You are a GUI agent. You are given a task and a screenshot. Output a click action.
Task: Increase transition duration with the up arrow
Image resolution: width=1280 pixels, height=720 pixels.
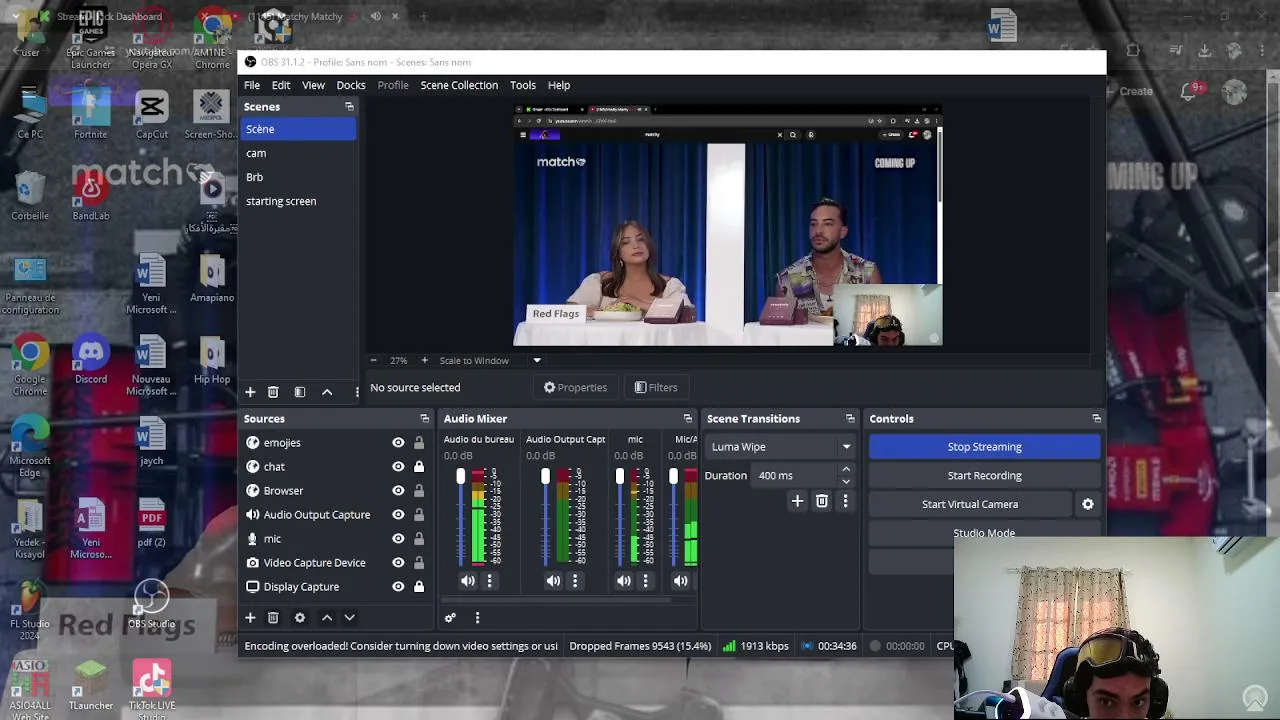click(846, 470)
